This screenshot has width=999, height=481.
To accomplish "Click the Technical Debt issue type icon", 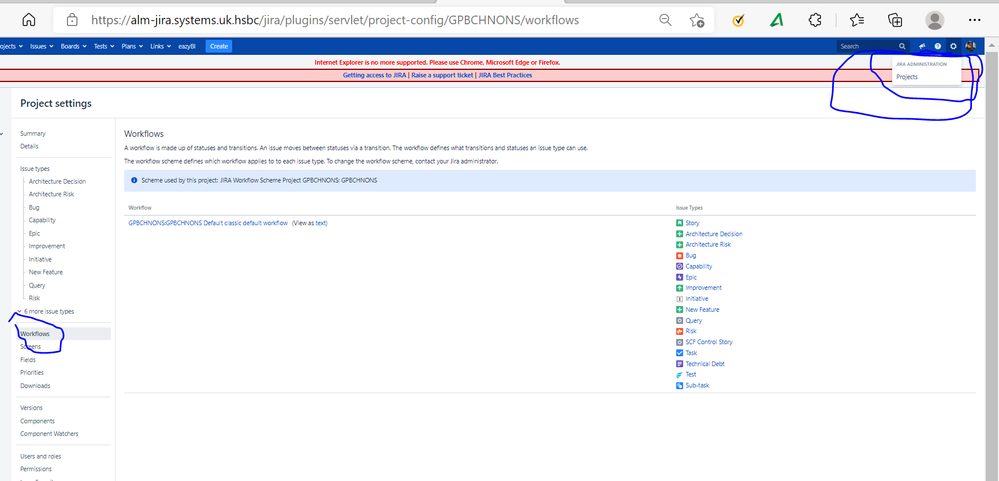I will click(x=679, y=364).
